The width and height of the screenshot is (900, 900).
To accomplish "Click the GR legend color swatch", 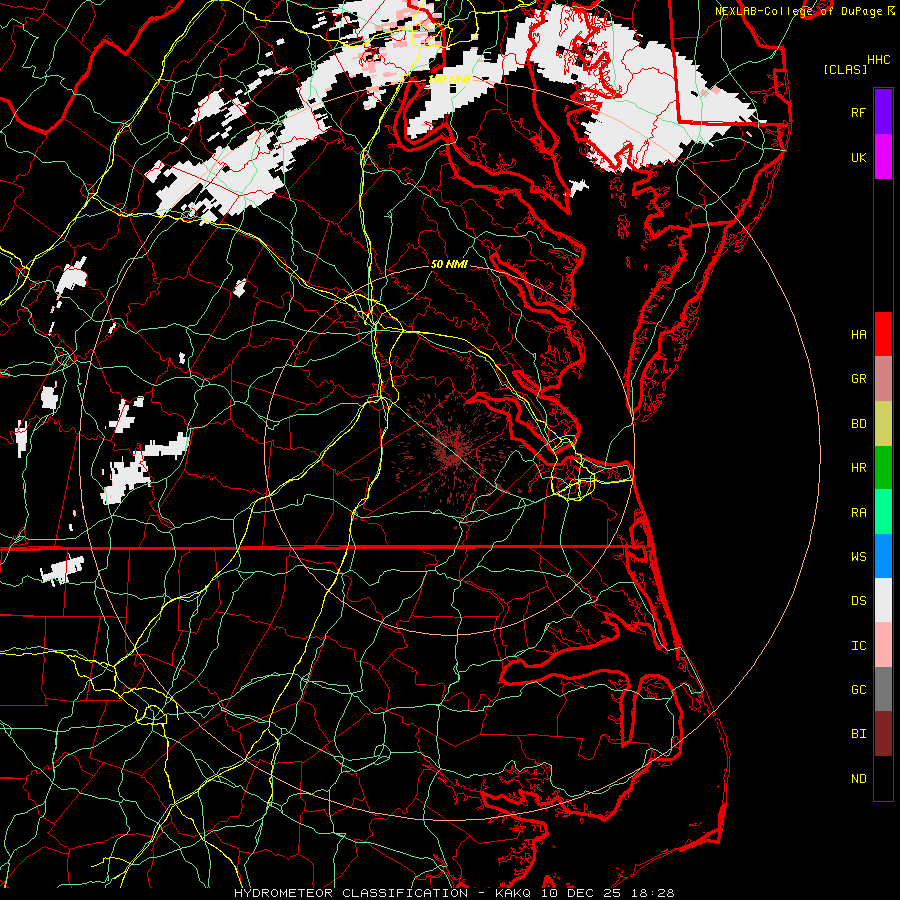I will coord(883,379).
